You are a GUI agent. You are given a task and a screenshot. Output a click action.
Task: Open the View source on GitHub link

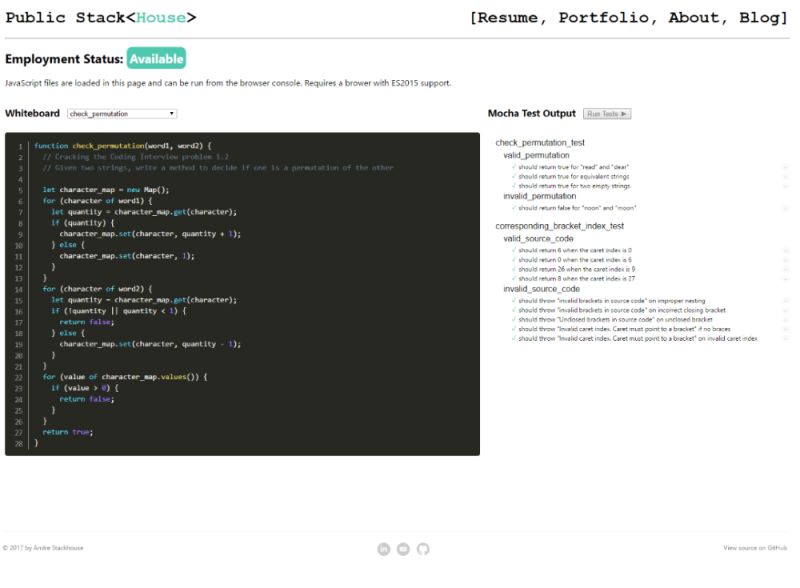tap(755, 548)
